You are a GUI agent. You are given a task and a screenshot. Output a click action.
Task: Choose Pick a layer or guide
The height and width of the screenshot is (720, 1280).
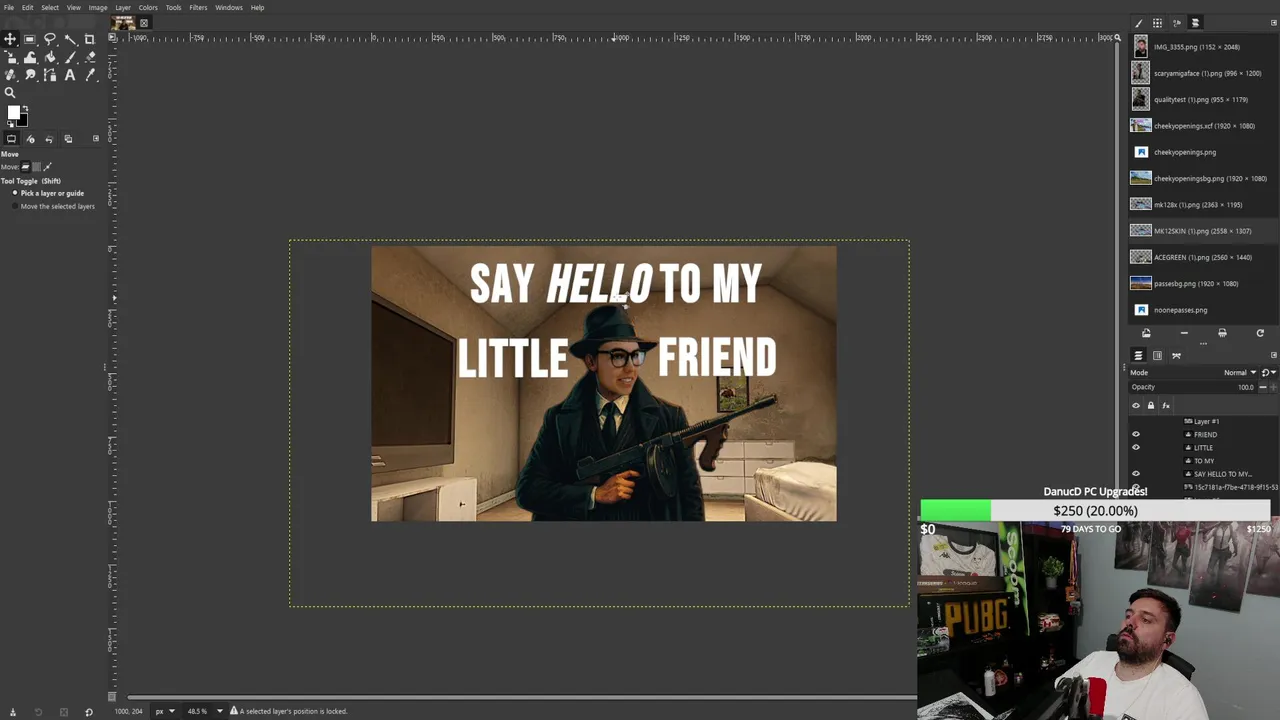[48, 193]
